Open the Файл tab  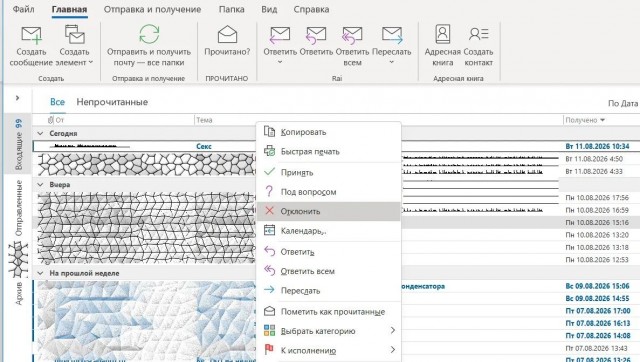point(23,9)
